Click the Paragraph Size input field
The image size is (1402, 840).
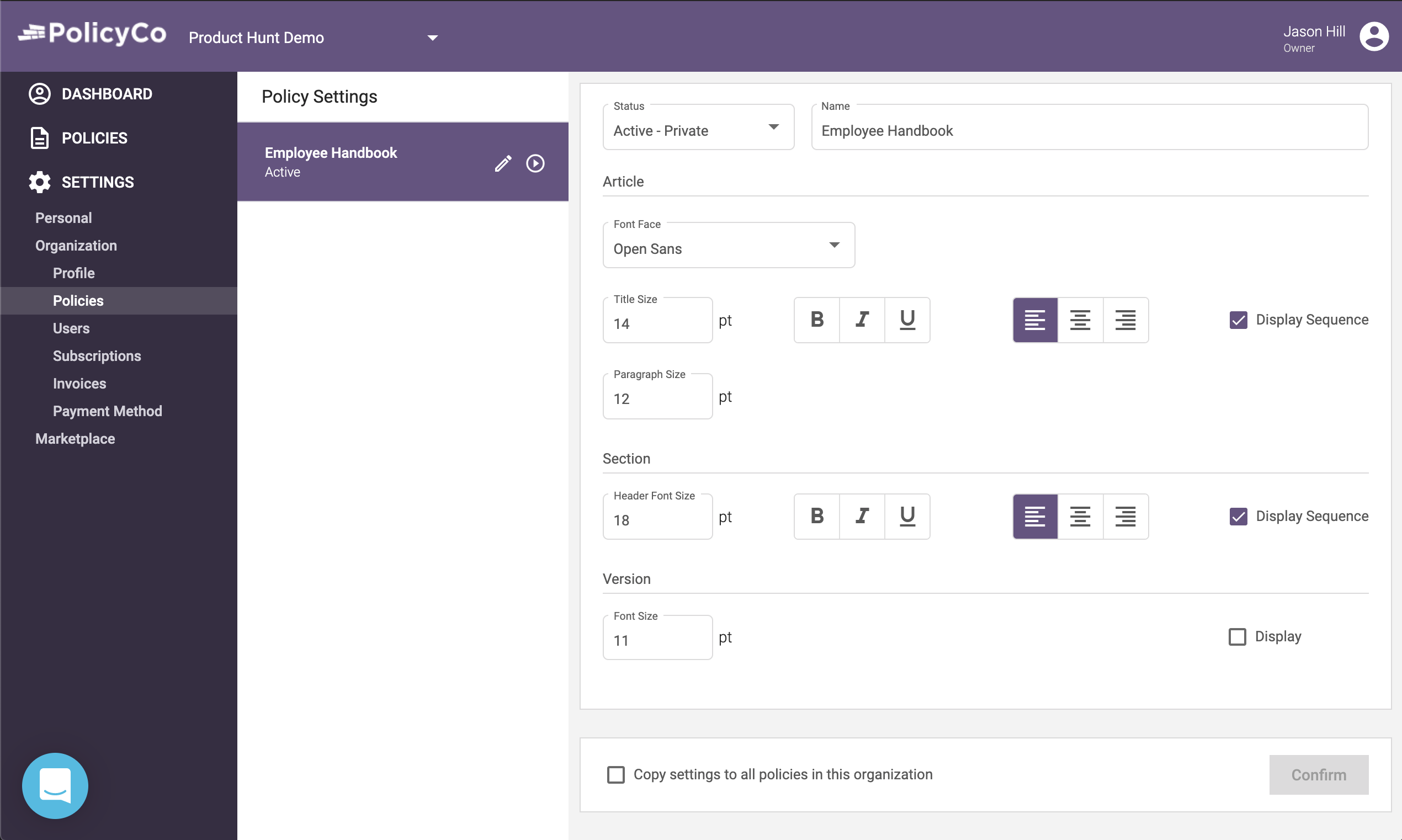[x=657, y=398]
